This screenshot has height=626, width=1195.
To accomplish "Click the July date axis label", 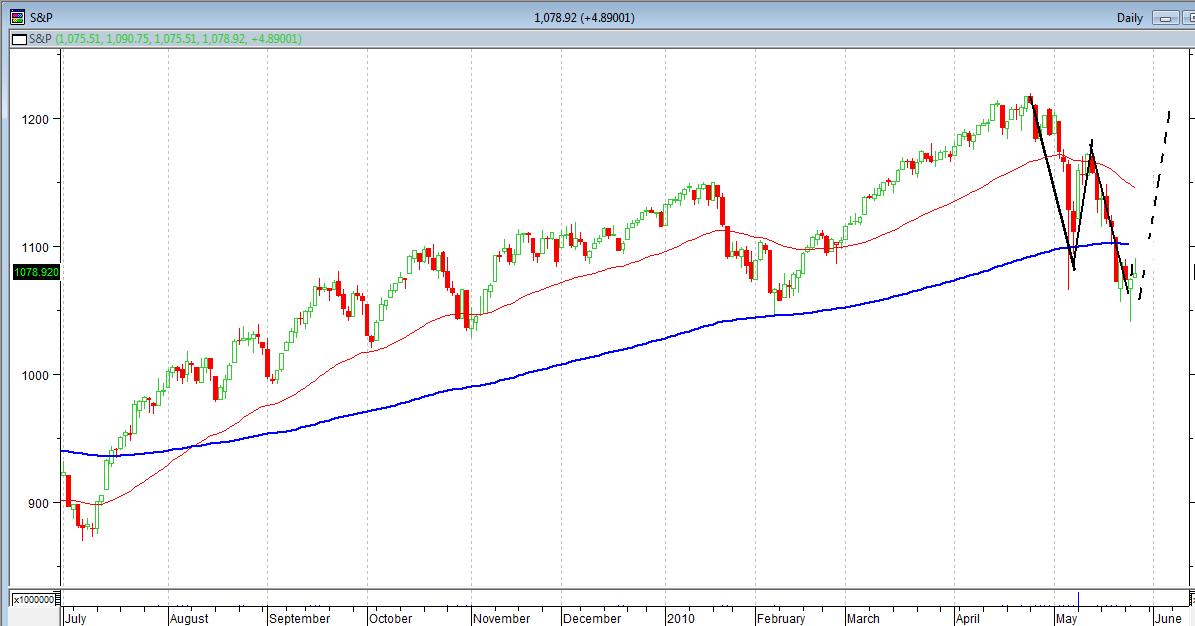I will tap(75, 618).
